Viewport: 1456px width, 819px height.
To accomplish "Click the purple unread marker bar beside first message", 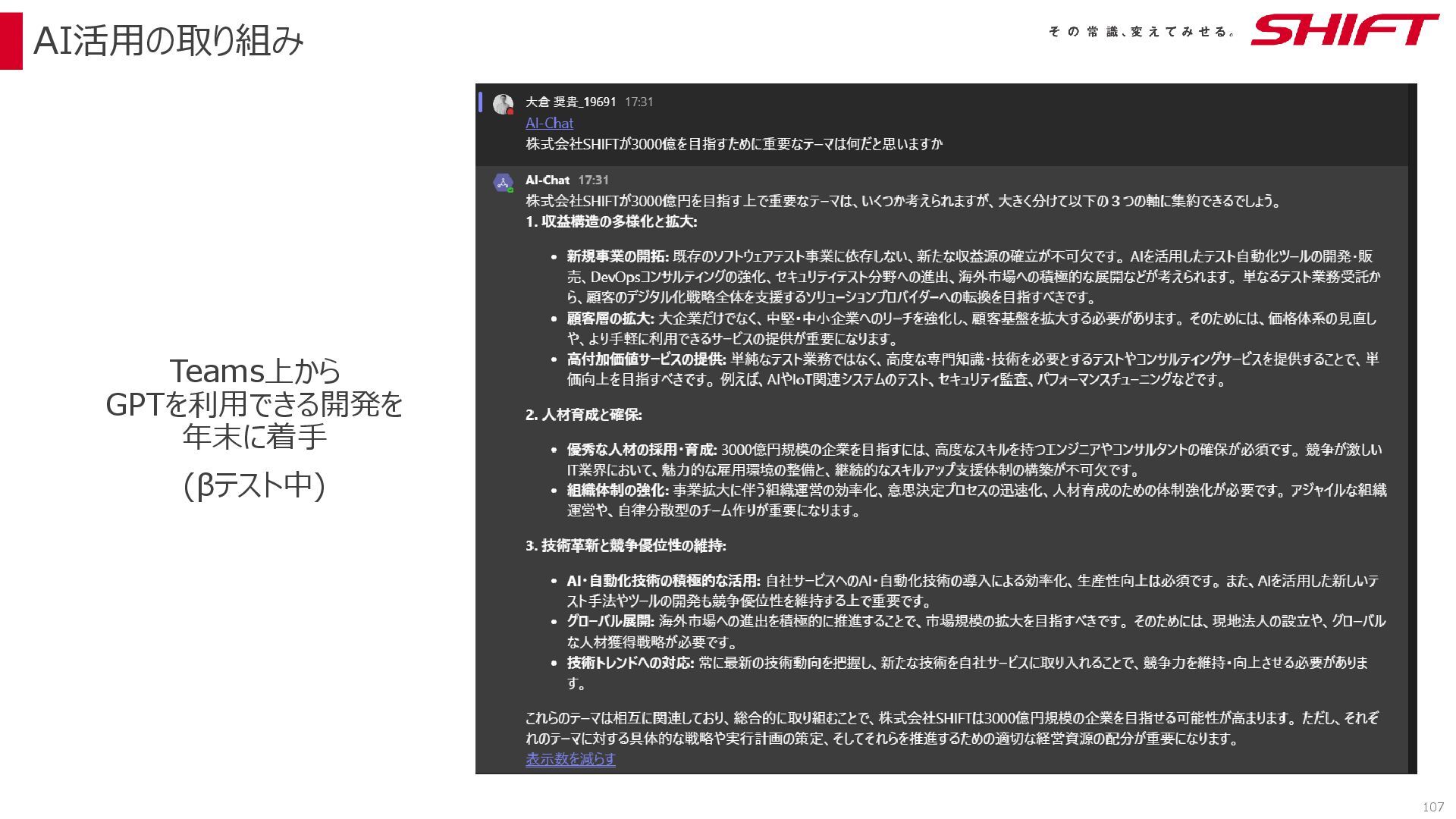I will point(480,102).
